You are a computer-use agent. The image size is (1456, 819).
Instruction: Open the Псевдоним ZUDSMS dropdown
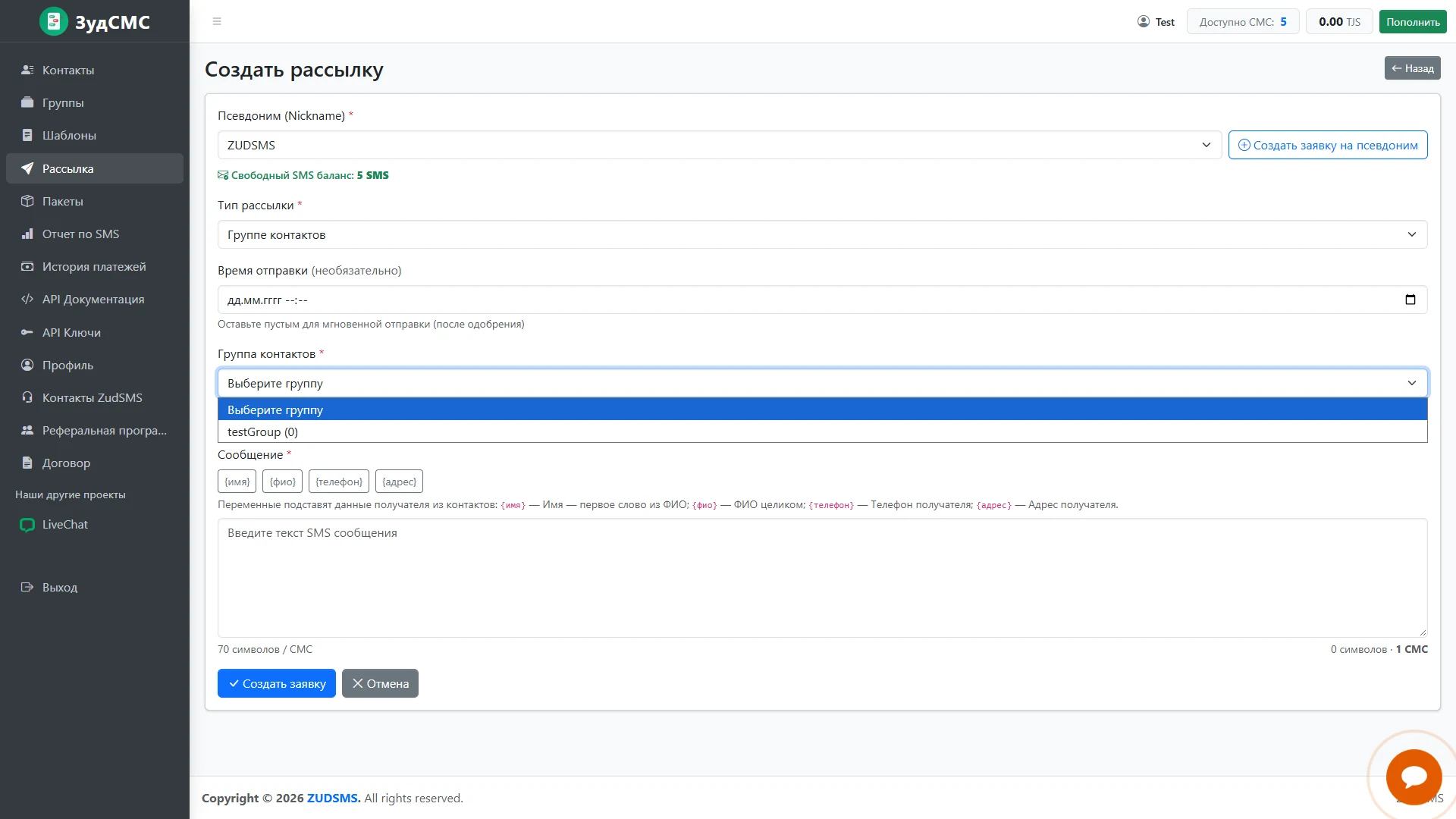coord(719,145)
